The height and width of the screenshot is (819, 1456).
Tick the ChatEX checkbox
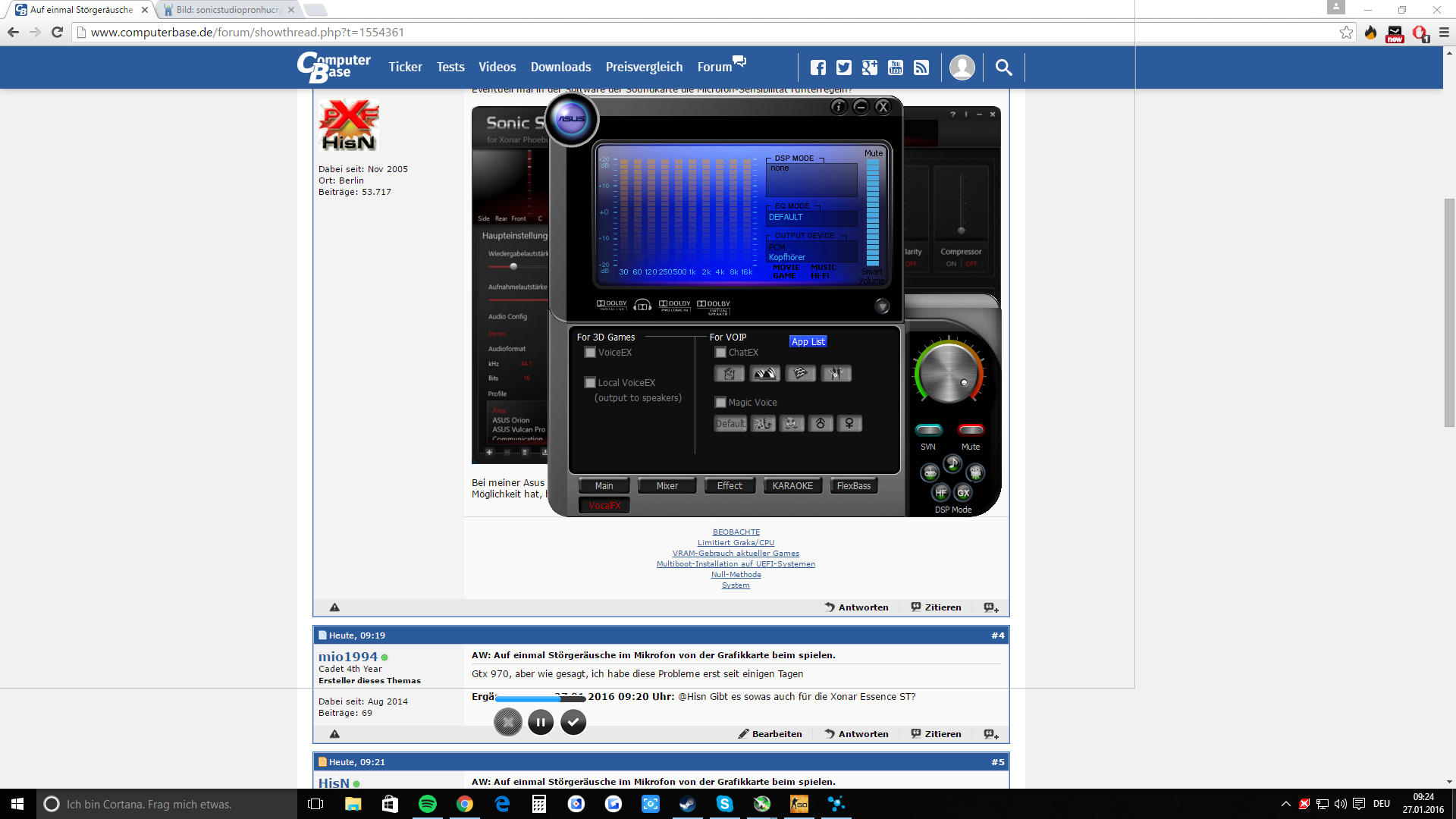[x=720, y=353]
